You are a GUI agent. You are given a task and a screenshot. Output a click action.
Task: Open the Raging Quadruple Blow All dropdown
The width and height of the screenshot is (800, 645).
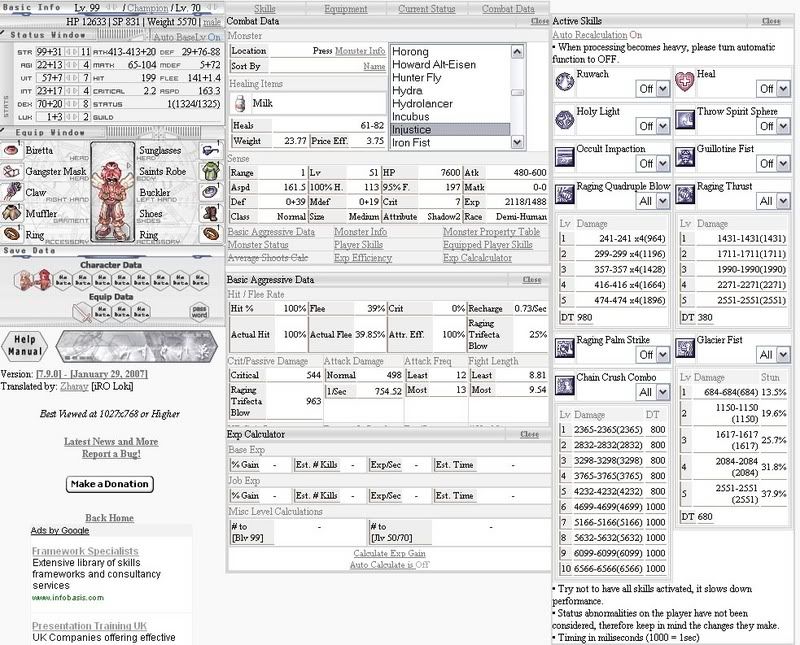(x=652, y=201)
